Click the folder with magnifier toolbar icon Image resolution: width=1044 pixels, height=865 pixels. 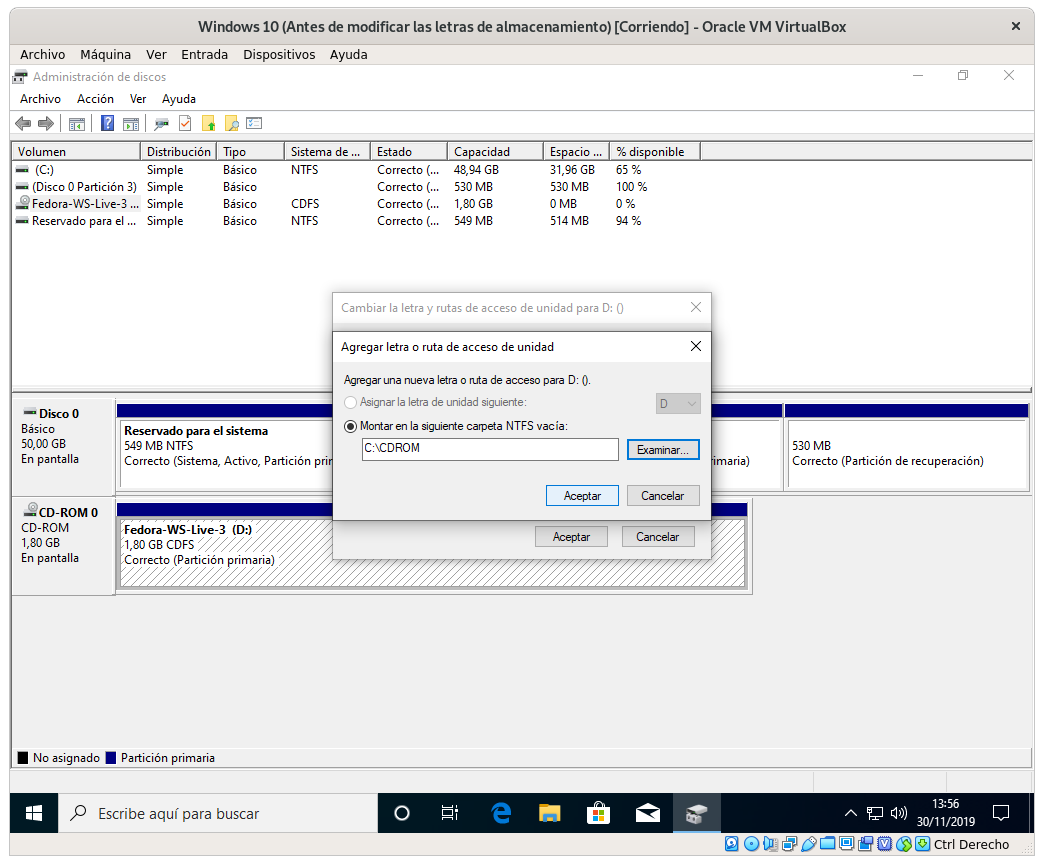232,123
